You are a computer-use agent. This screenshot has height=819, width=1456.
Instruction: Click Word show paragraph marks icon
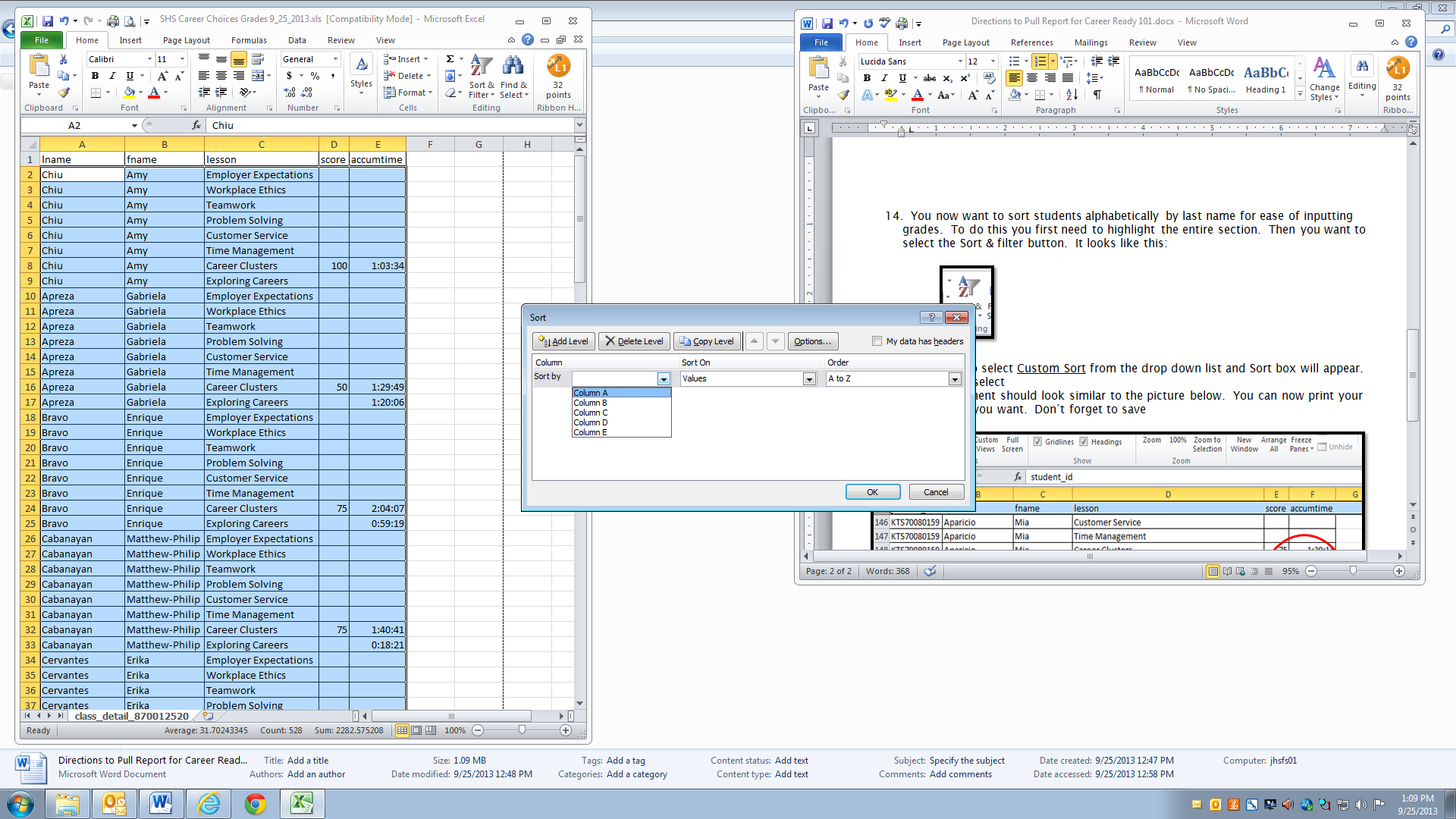point(1097,95)
